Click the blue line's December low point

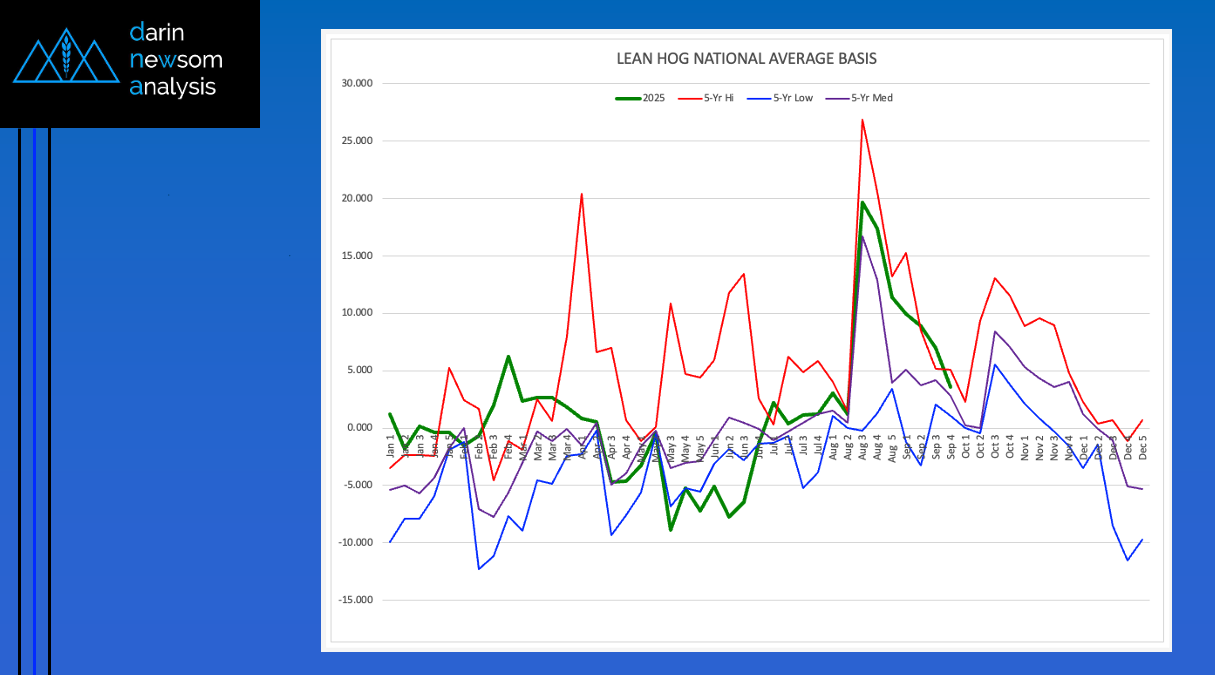point(1127,560)
